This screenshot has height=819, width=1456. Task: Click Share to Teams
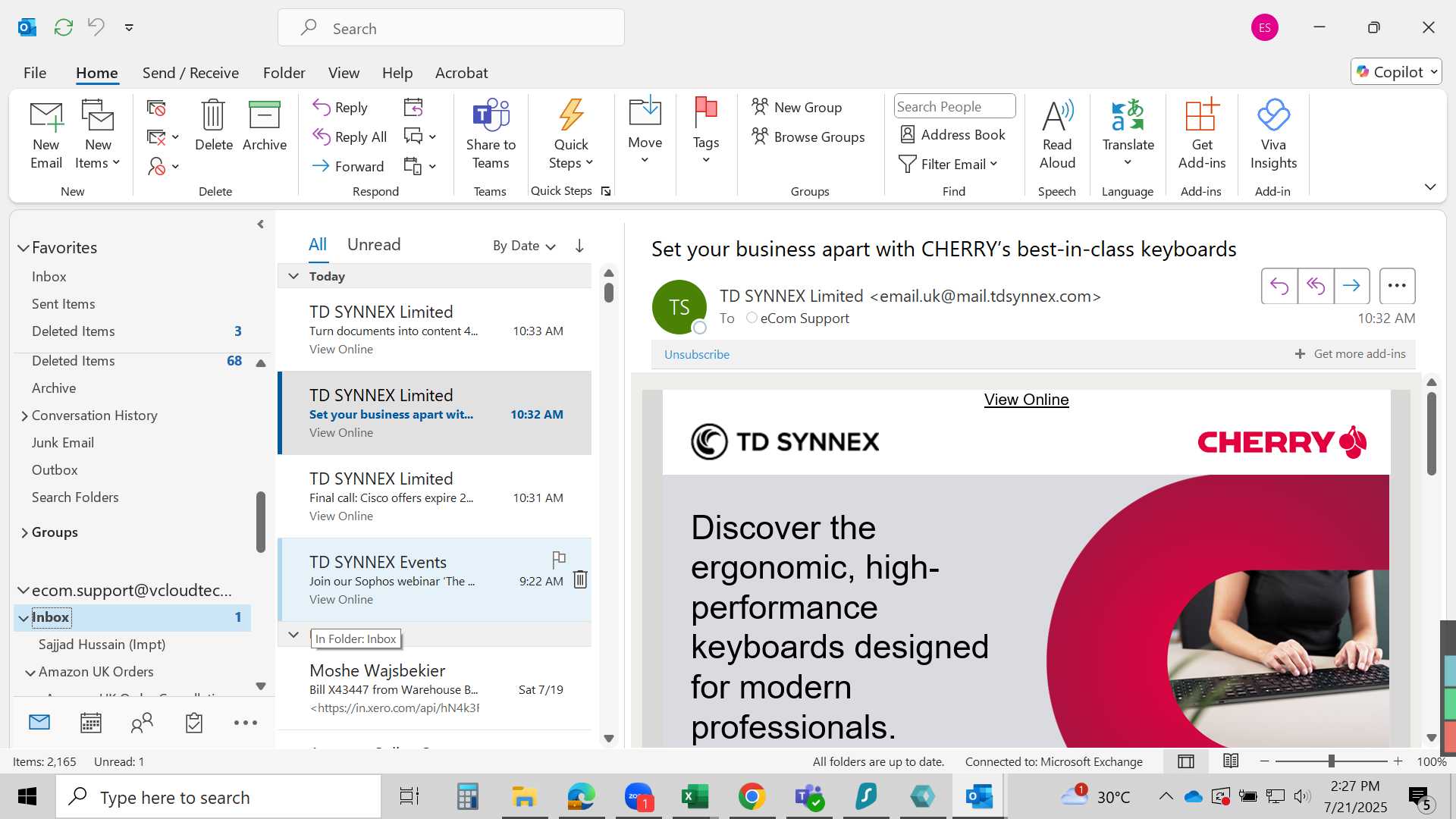491,135
